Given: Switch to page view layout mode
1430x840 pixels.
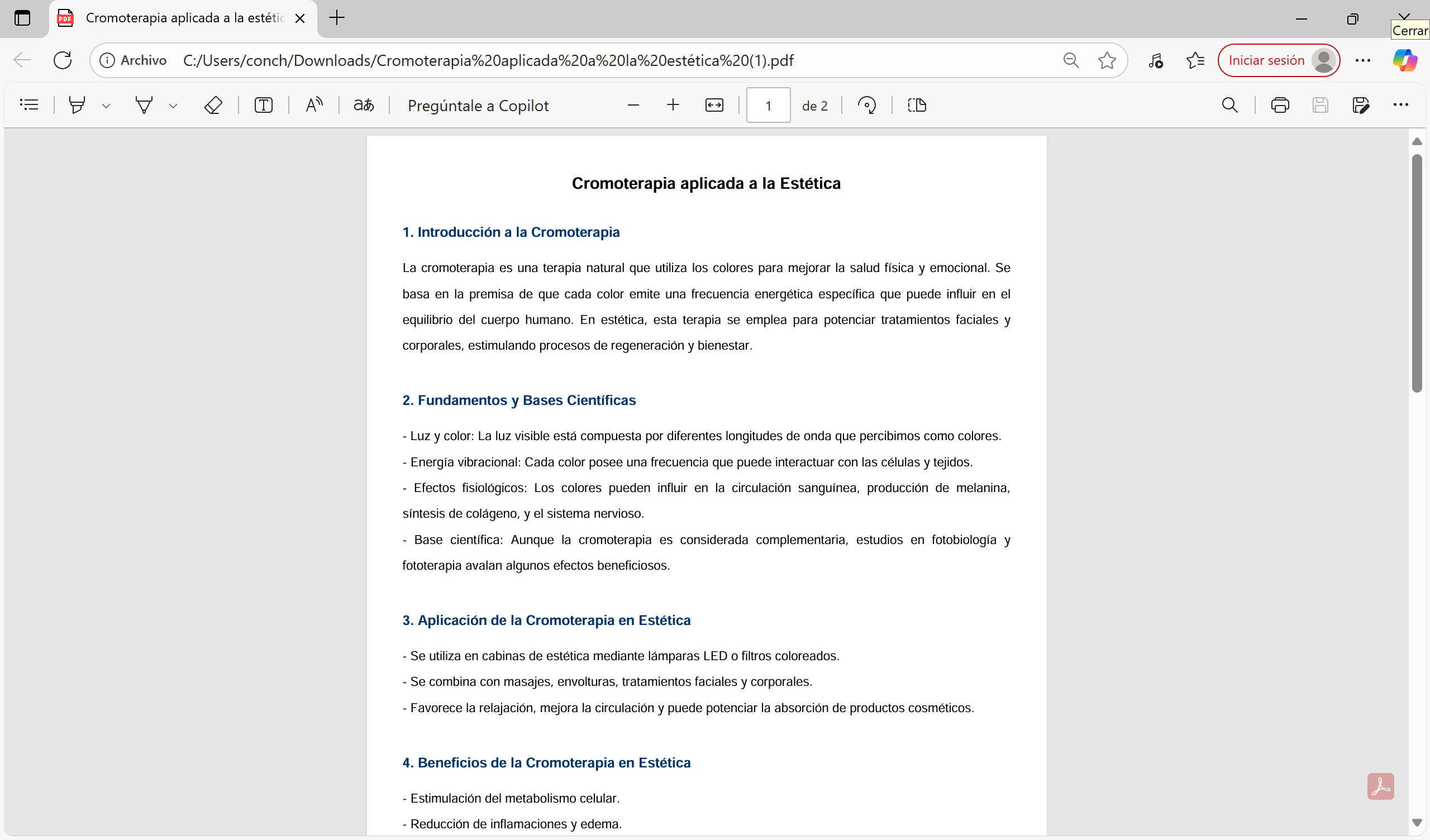Looking at the screenshot, I should (x=917, y=105).
